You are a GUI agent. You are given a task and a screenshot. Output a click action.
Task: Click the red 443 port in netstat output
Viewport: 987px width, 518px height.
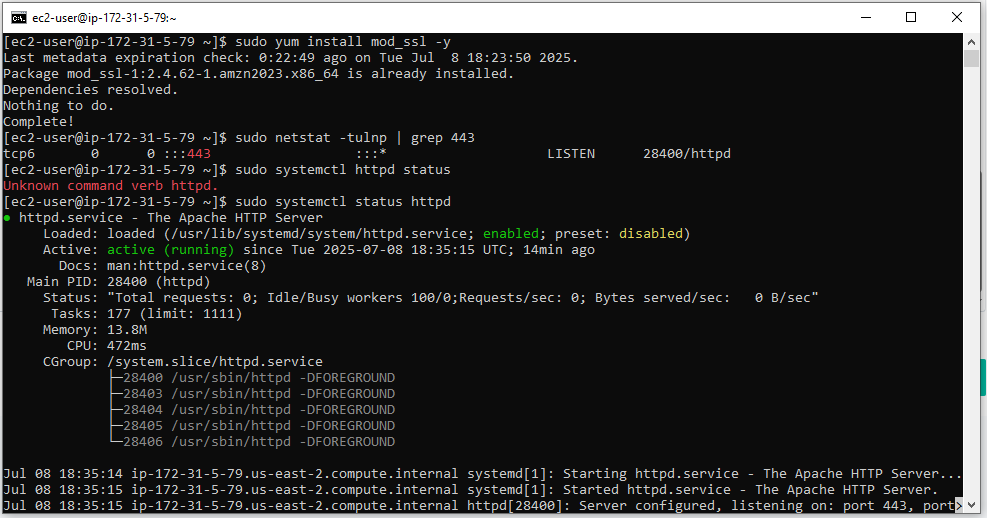click(199, 154)
